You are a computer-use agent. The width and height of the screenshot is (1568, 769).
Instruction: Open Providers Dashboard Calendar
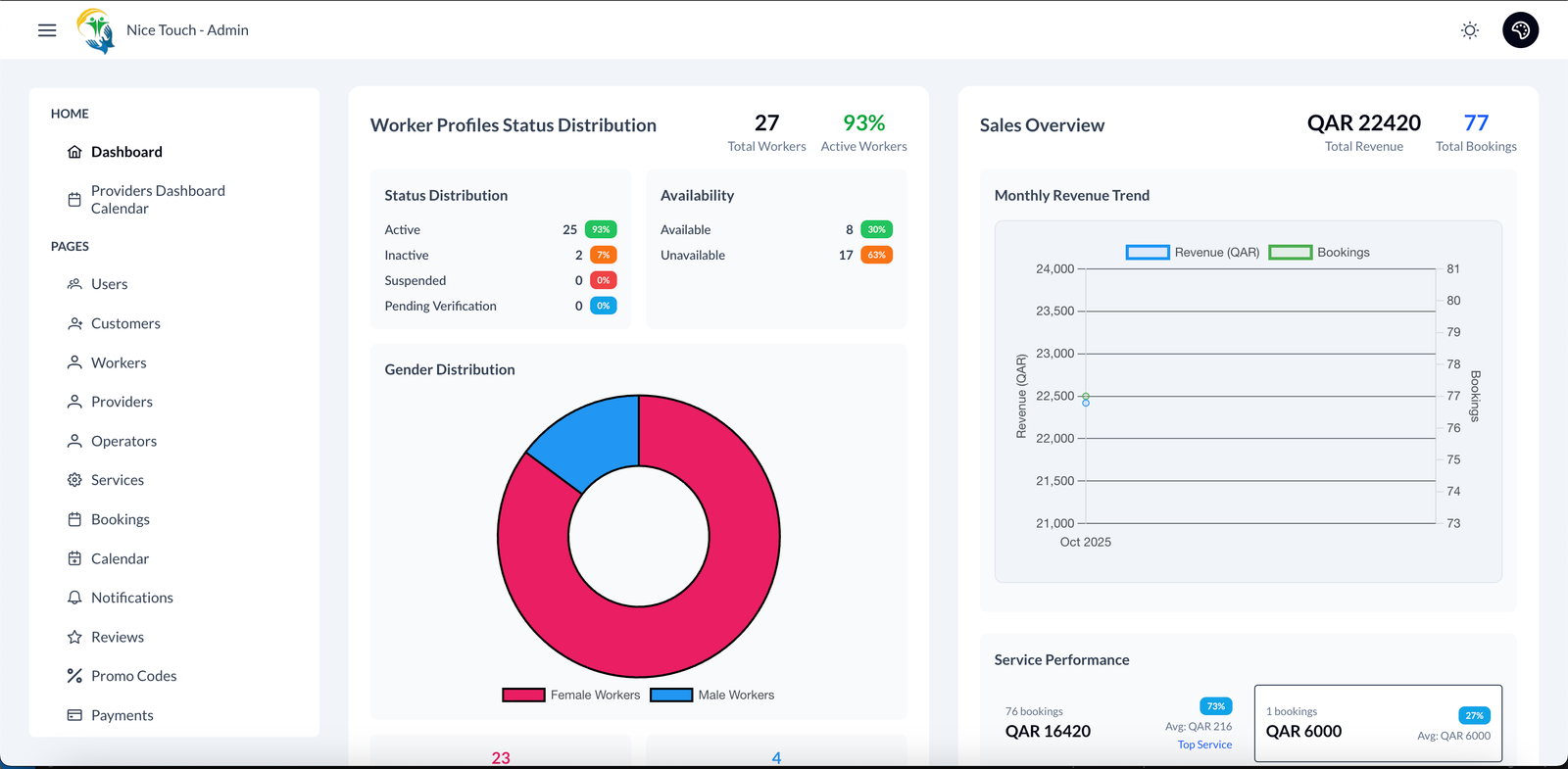[x=157, y=199]
